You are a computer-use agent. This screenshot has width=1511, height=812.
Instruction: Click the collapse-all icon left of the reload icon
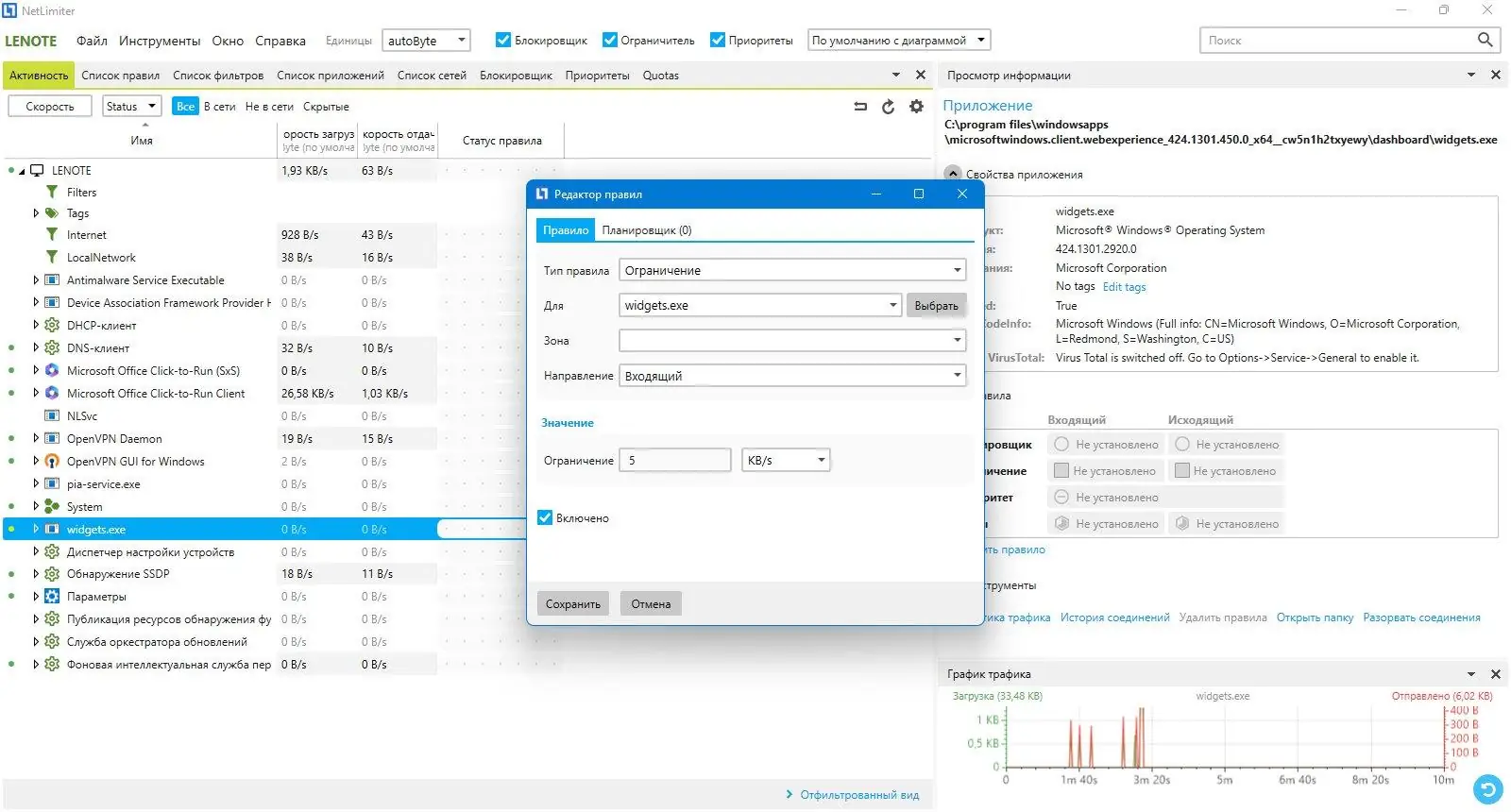(x=860, y=107)
